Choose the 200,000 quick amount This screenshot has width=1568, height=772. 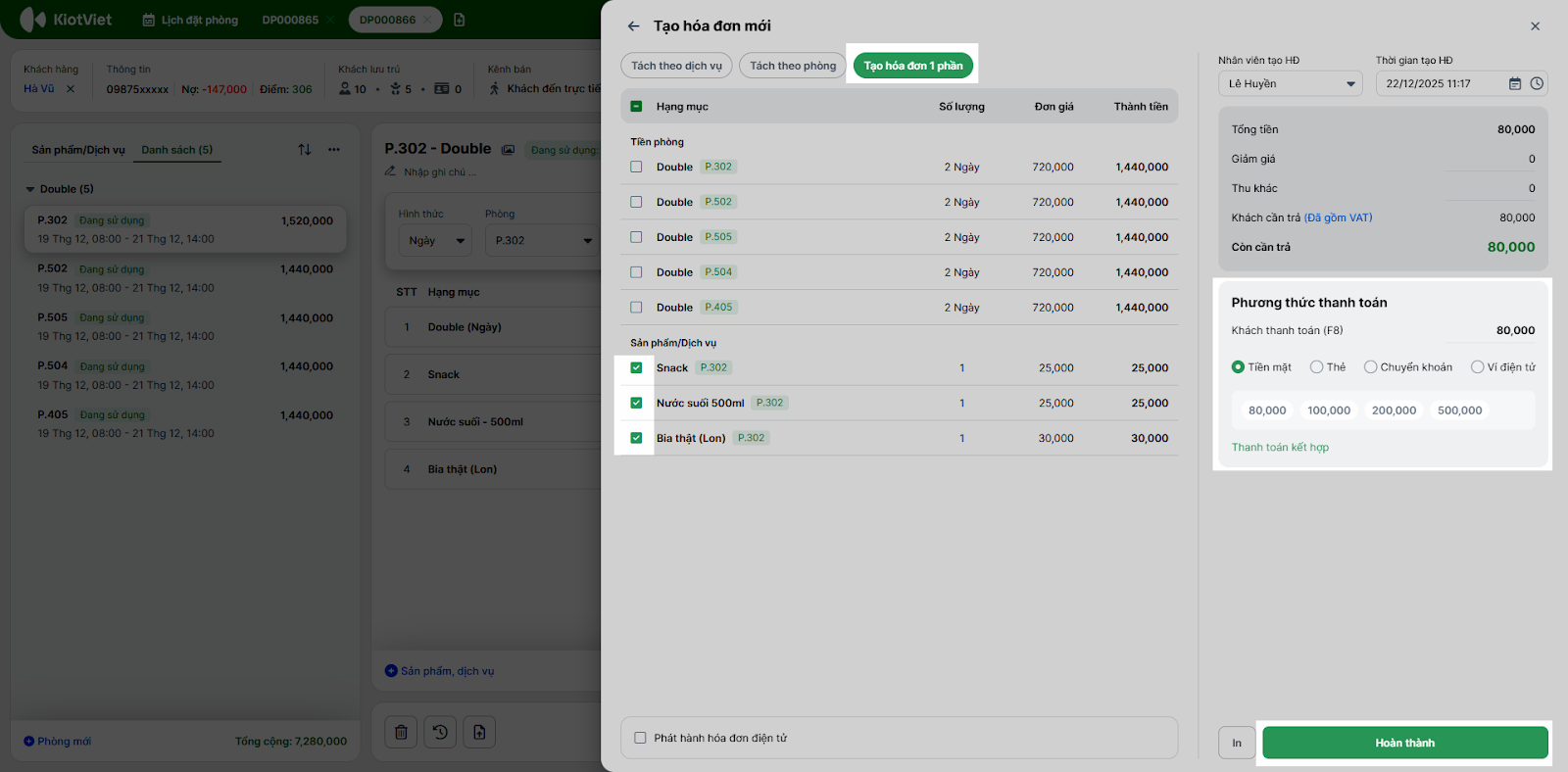click(1394, 410)
